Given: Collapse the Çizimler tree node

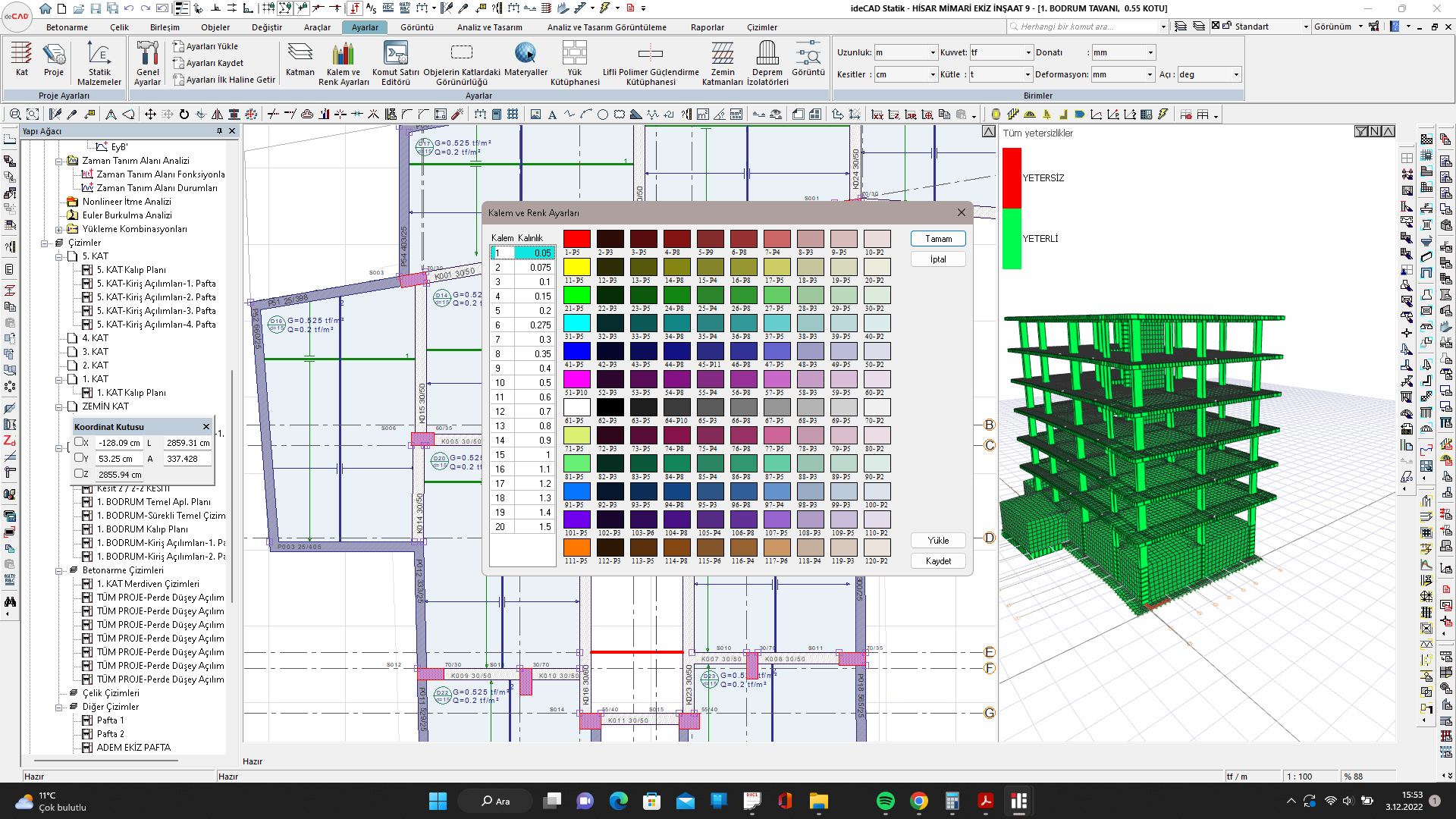Looking at the screenshot, I should [x=45, y=243].
